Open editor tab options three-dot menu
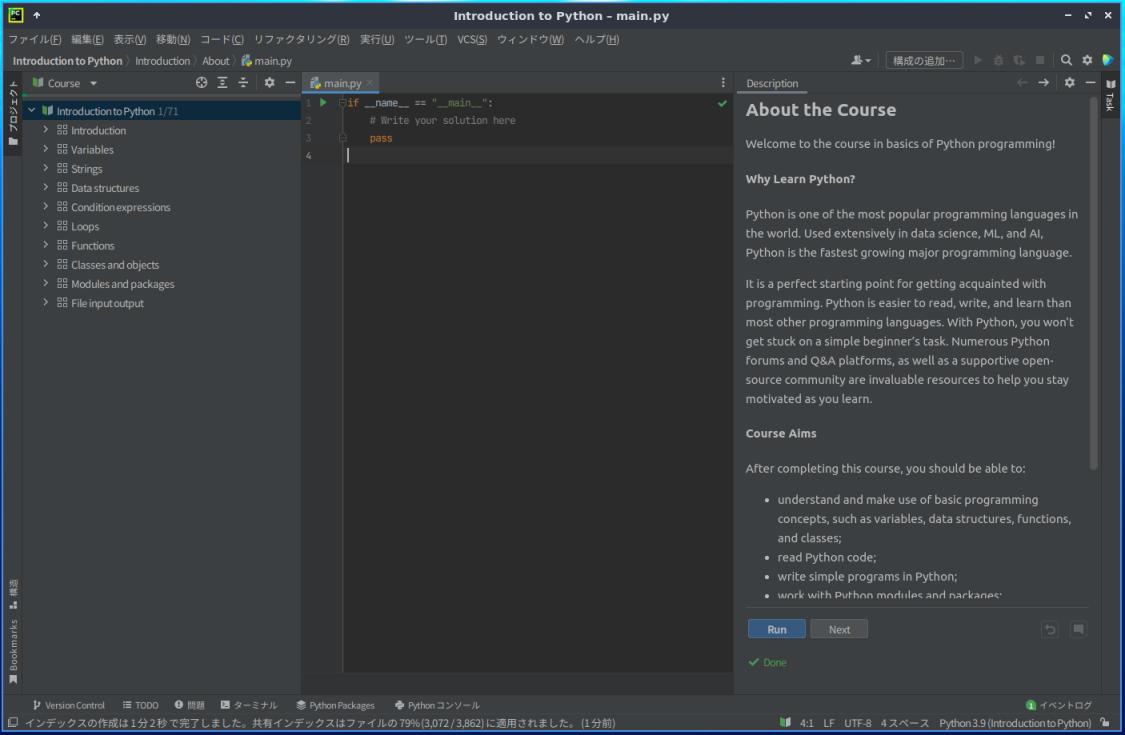Screen dimensions: 1125x735 point(722,83)
